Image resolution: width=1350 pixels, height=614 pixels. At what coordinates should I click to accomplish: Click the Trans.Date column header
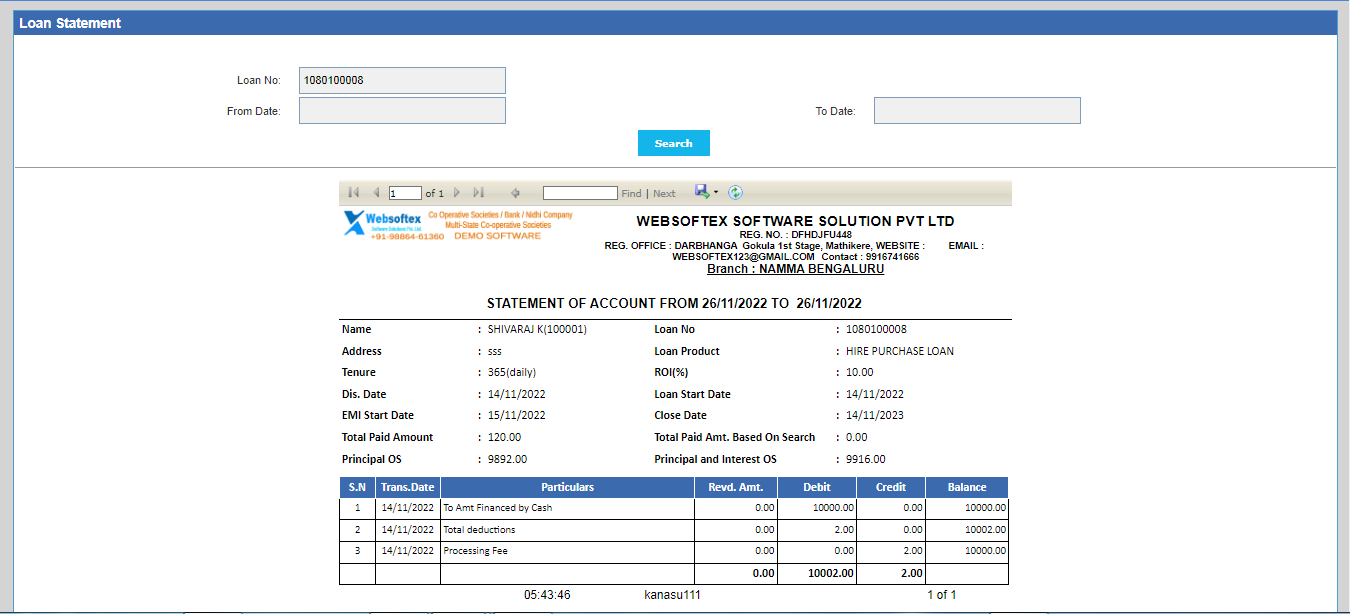[408, 487]
